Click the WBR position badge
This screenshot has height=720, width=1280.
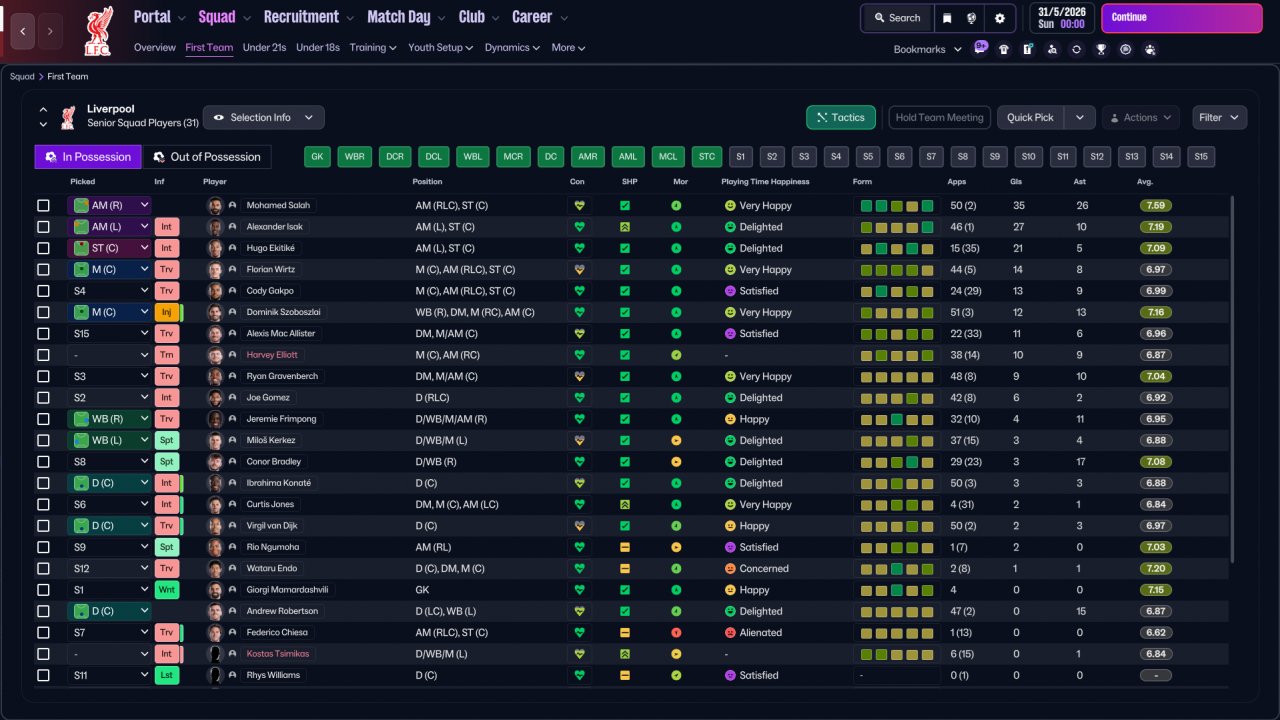click(355, 157)
